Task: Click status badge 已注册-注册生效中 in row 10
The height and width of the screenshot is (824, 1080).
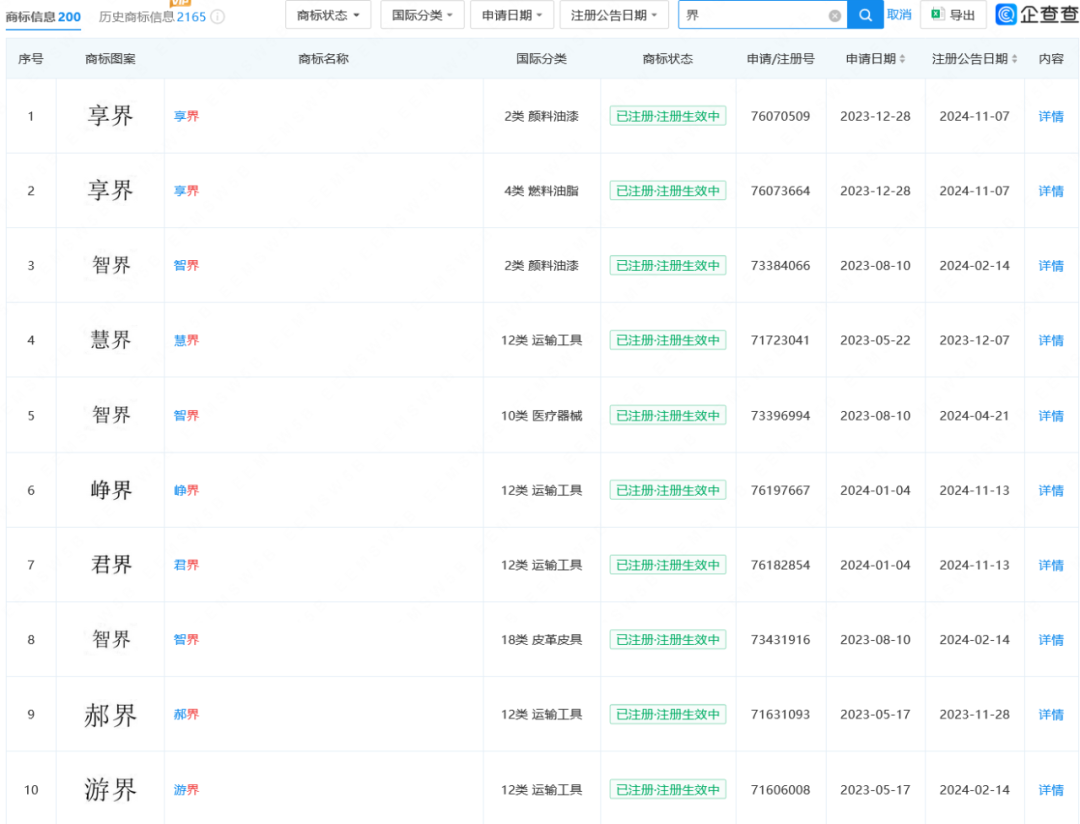Action: point(667,790)
